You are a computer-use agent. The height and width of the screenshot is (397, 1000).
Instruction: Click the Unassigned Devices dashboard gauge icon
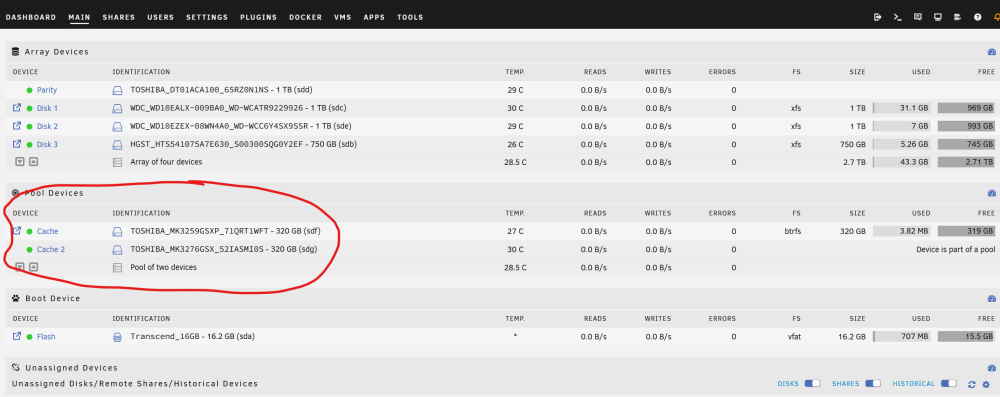tap(991, 368)
